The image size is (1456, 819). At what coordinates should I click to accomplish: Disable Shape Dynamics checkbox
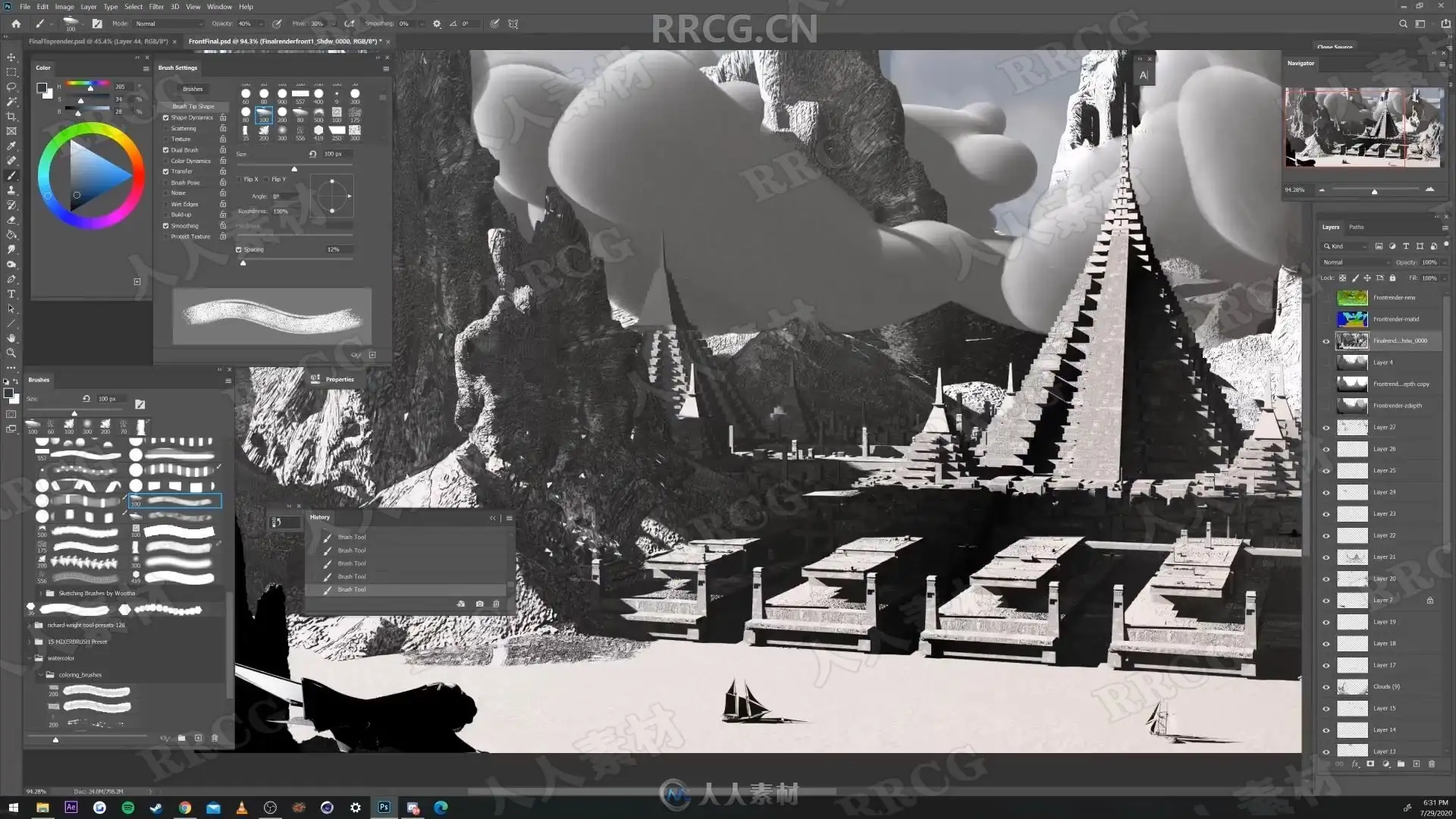pyautogui.click(x=165, y=118)
